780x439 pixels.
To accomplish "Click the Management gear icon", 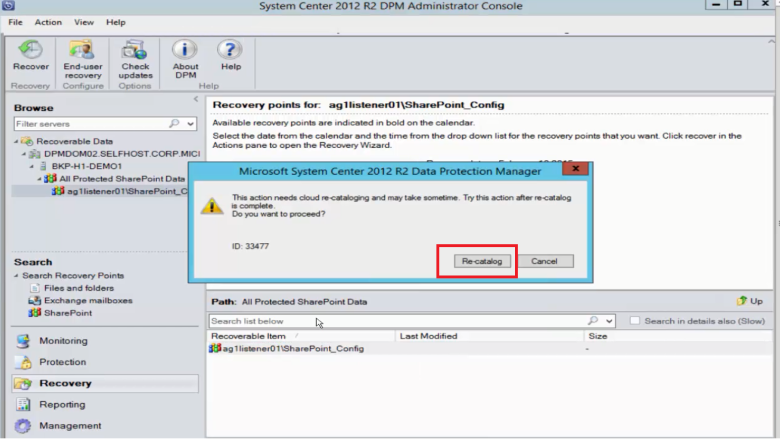I will (22, 426).
